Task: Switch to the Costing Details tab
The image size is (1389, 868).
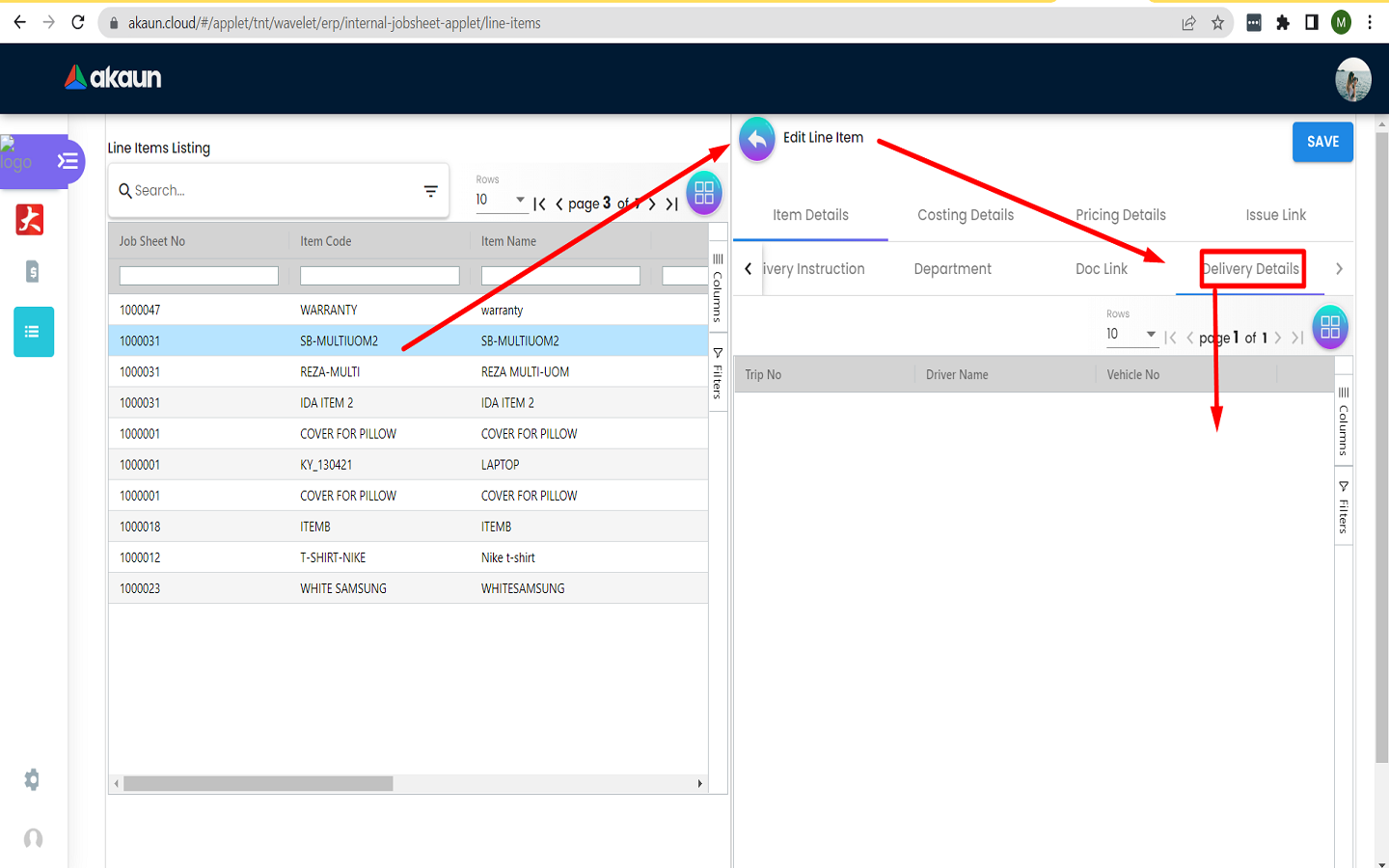Action: (x=965, y=215)
